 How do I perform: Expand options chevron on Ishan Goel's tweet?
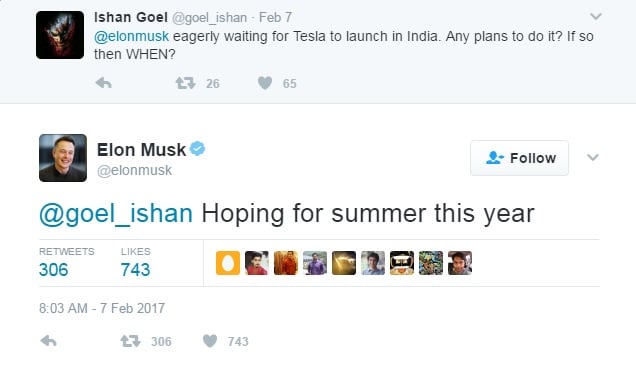coord(595,17)
